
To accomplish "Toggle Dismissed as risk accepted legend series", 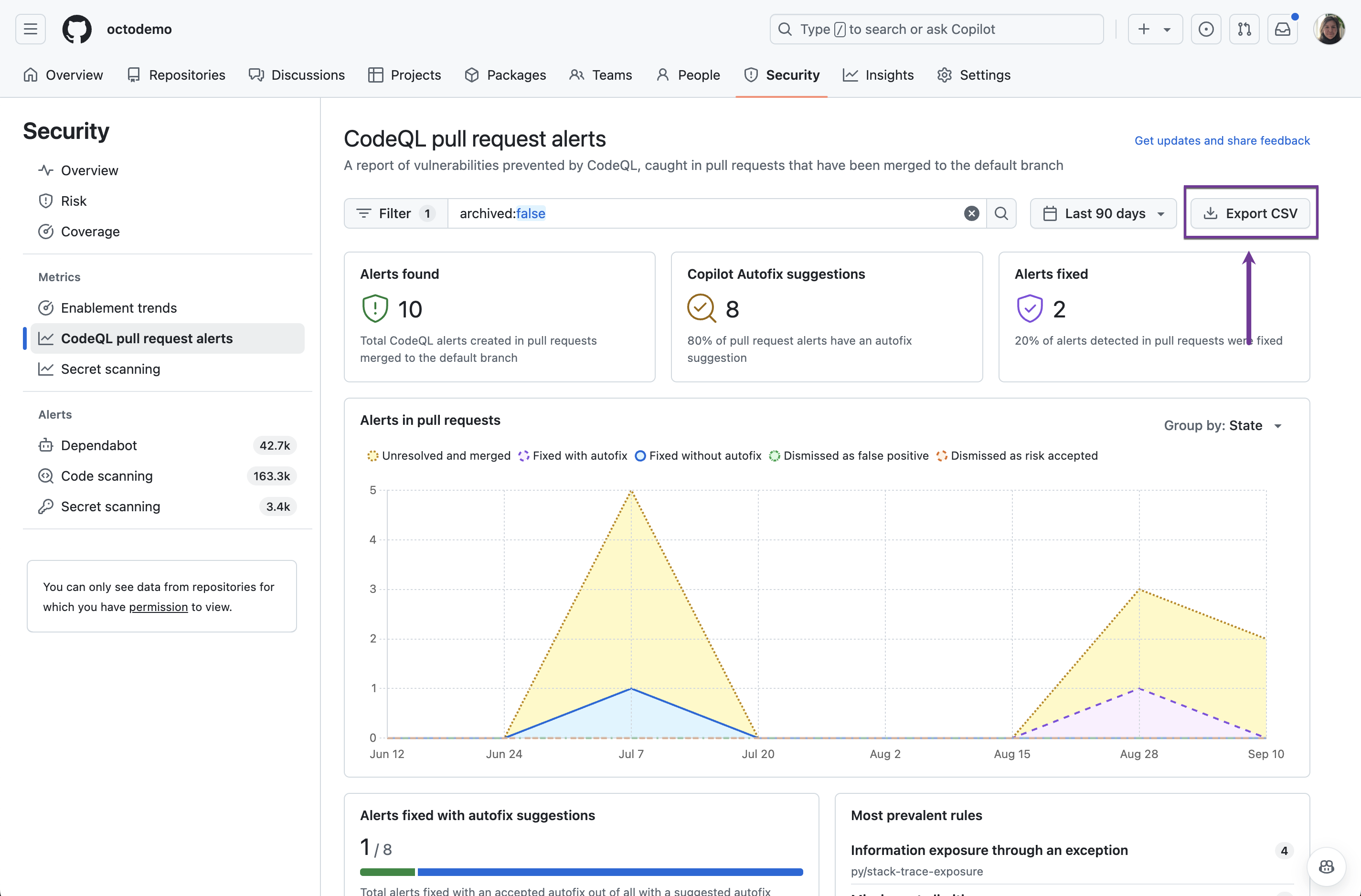I will tap(1017, 456).
